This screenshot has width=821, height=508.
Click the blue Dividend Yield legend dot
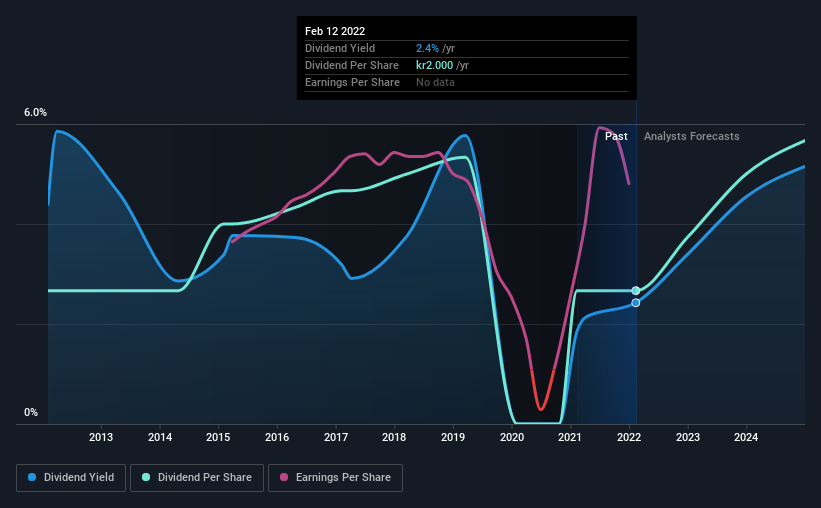pyautogui.click(x=32, y=477)
